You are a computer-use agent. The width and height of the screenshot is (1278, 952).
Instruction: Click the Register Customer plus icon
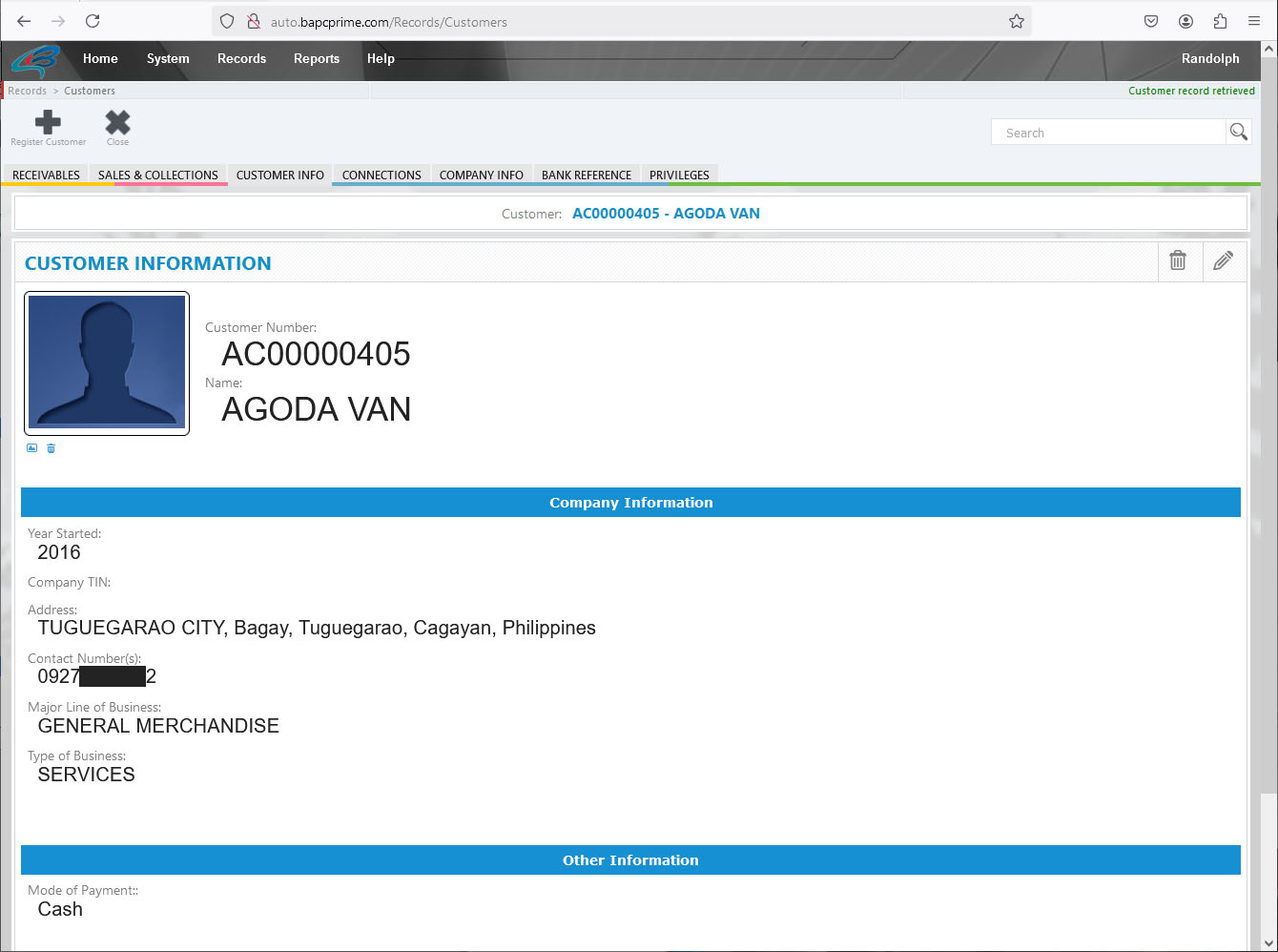[48, 123]
